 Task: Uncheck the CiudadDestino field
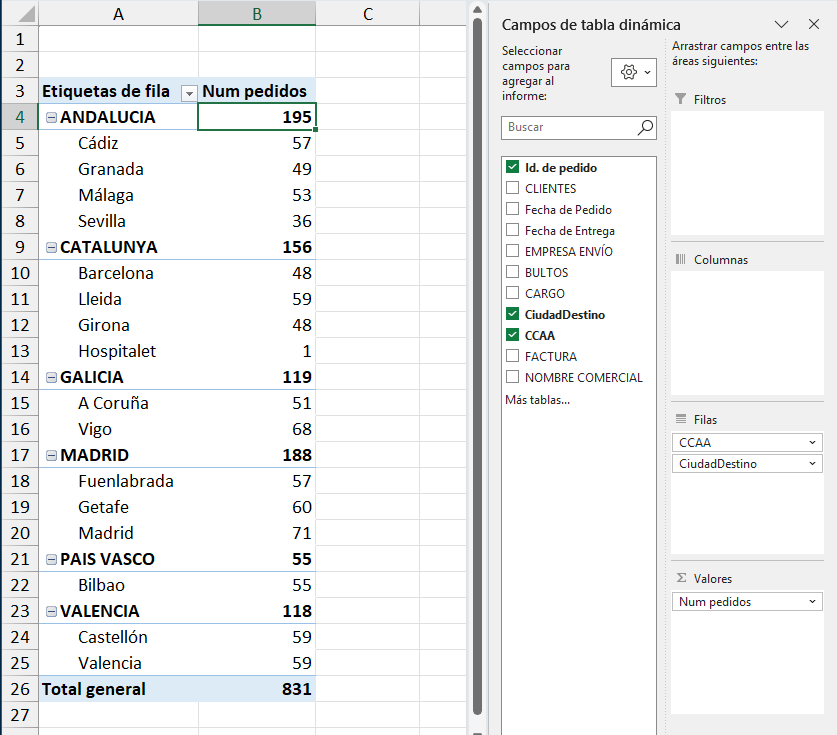(x=512, y=314)
